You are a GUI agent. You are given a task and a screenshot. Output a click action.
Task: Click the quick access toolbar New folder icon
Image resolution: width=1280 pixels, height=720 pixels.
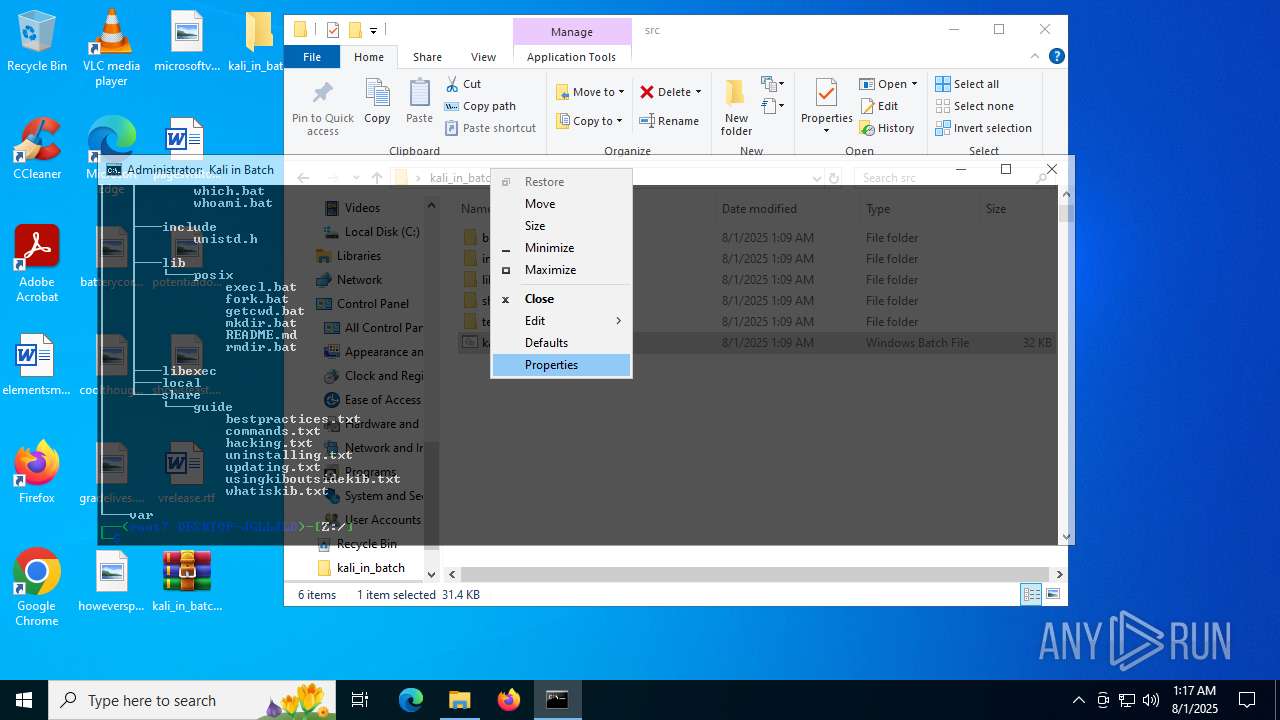(x=355, y=30)
